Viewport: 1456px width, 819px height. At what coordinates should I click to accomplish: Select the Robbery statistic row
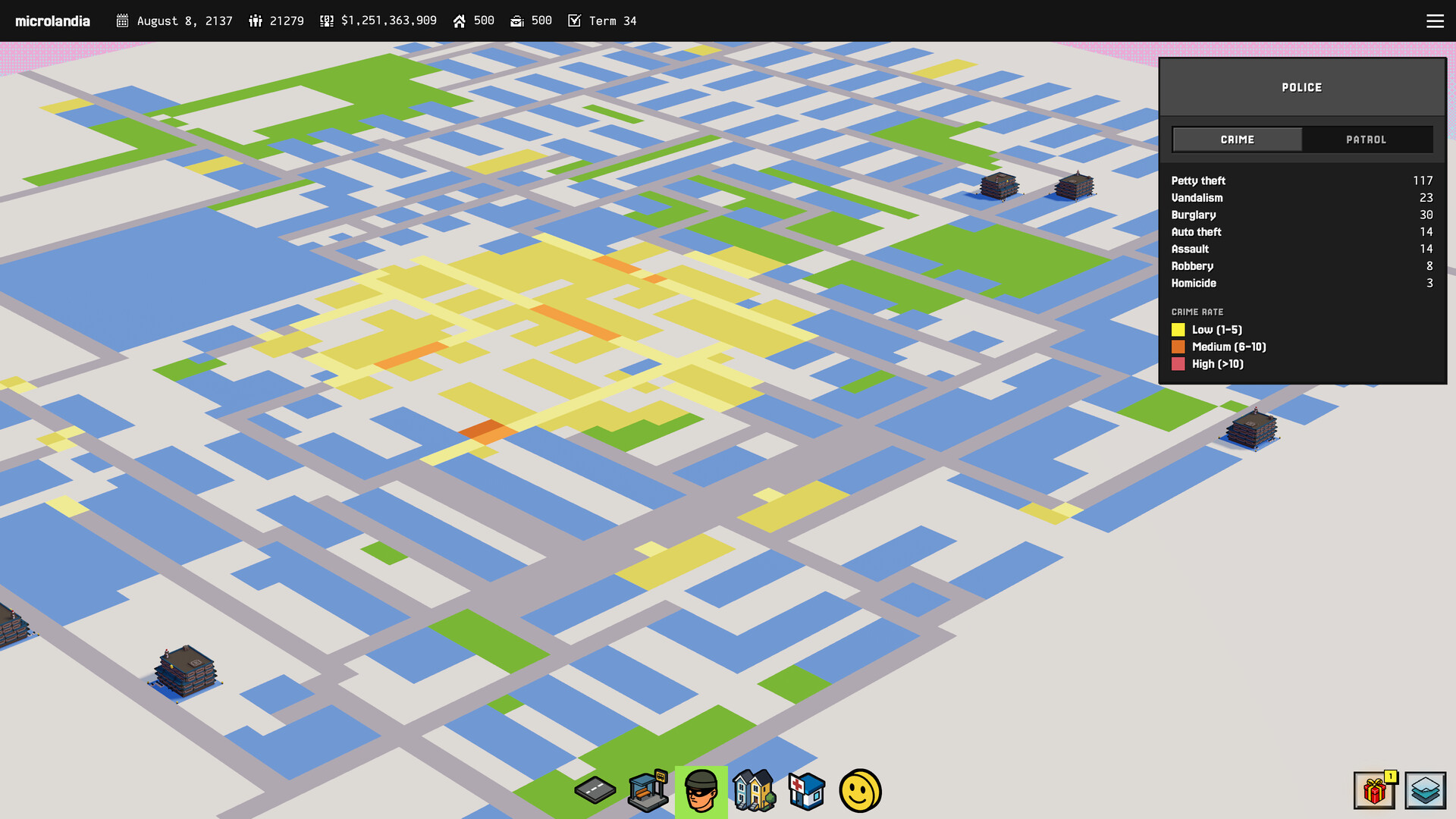pos(1302,266)
